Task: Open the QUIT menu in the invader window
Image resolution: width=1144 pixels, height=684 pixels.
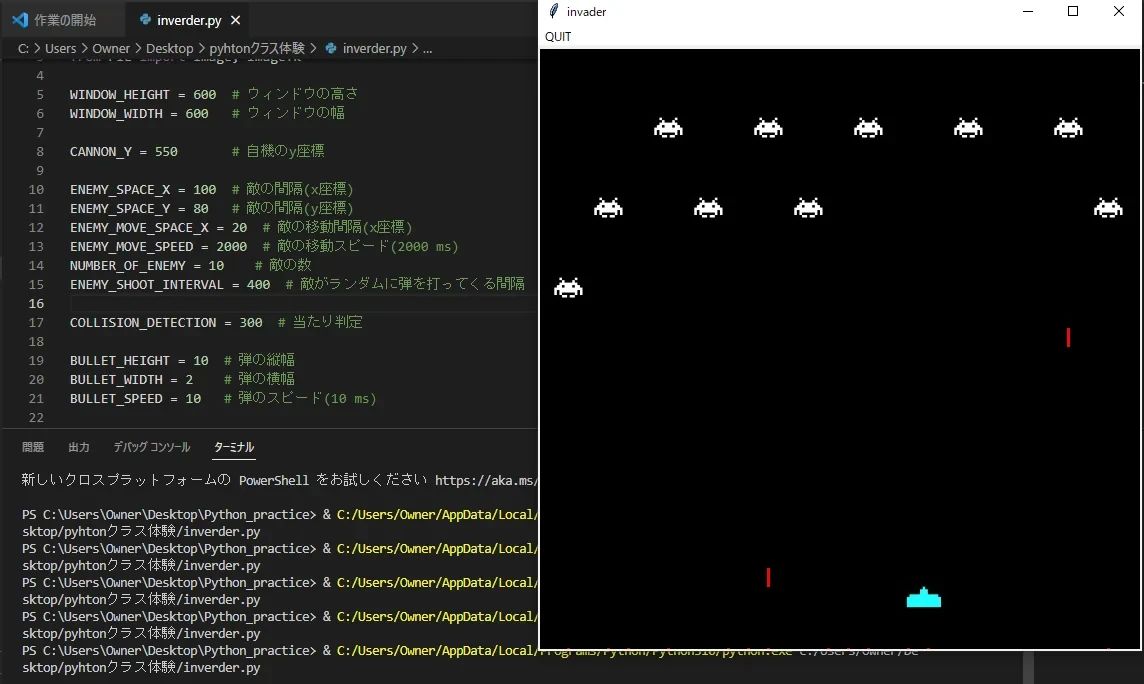Action: pos(558,37)
